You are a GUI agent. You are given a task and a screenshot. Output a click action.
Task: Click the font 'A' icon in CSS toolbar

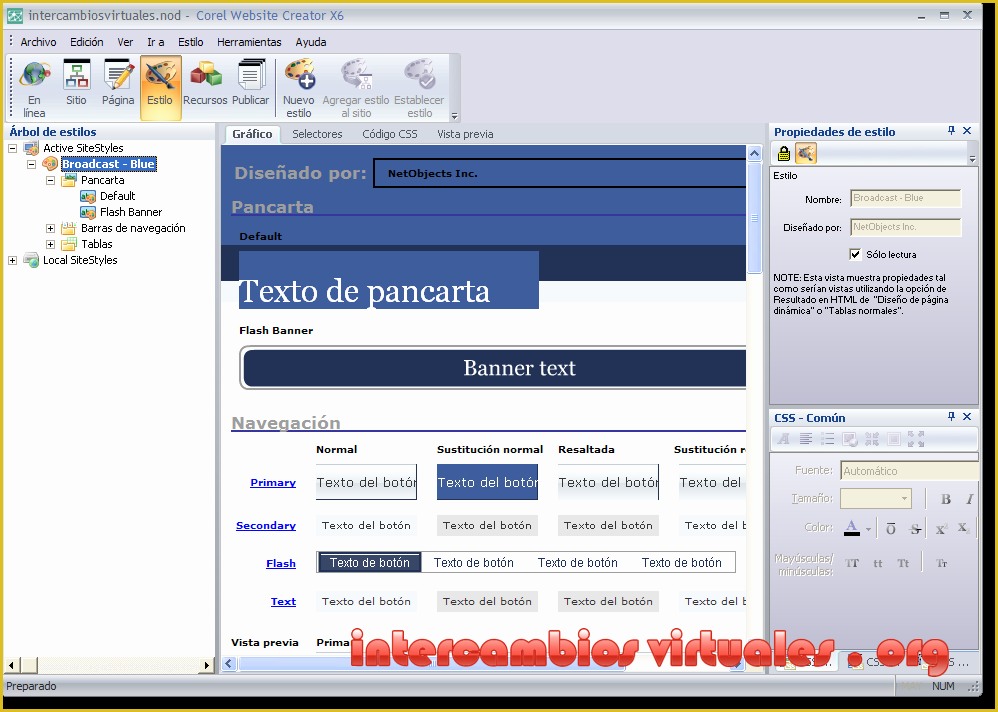(x=784, y=439)
